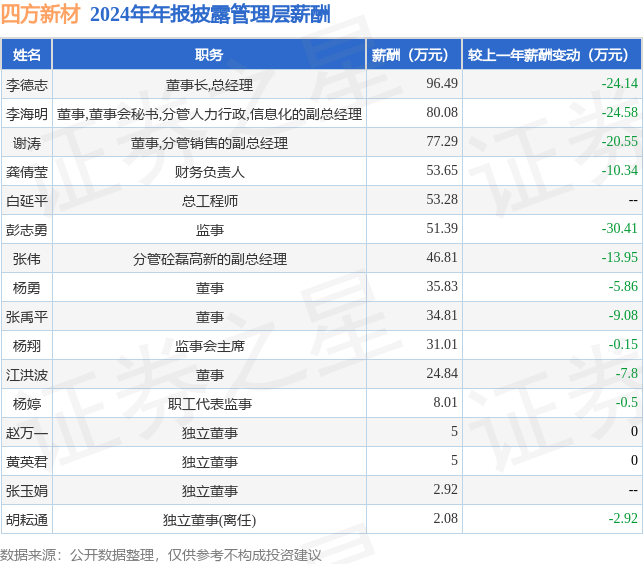Click the 较上一年薪酬变动（万元） header
This screenshot has height=564, width=643.
pos(552,55)
